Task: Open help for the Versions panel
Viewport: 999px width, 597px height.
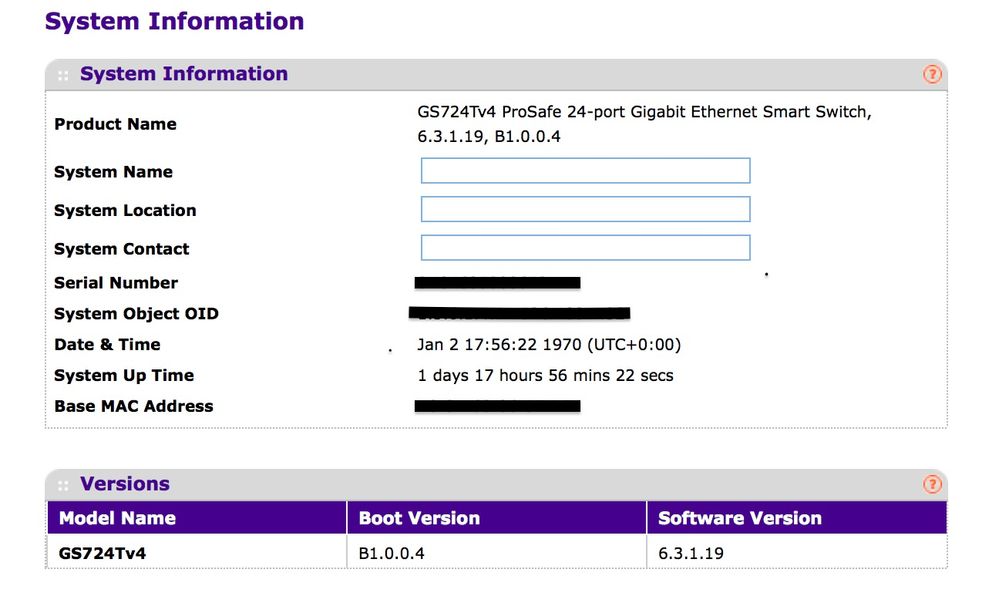Action: pos(931,484)
